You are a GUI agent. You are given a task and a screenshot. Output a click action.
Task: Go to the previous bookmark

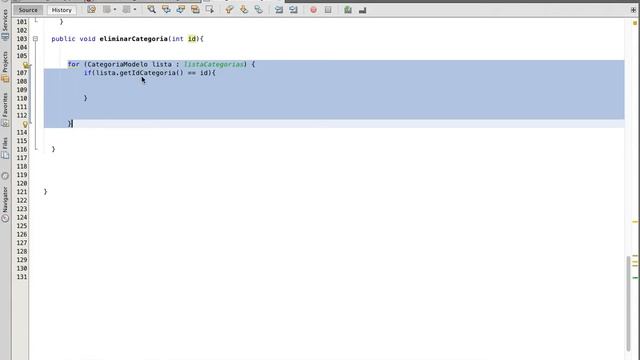click(229, 9)
